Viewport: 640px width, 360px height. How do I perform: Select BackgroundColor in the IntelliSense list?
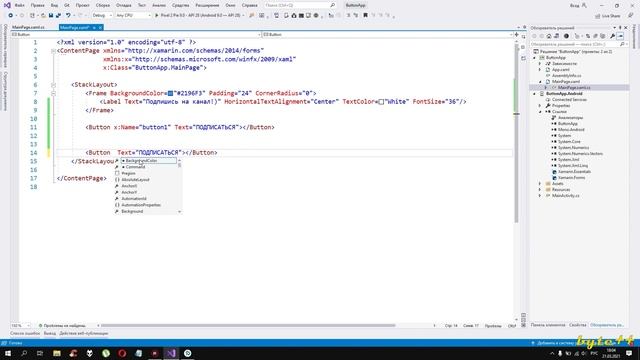149,161
